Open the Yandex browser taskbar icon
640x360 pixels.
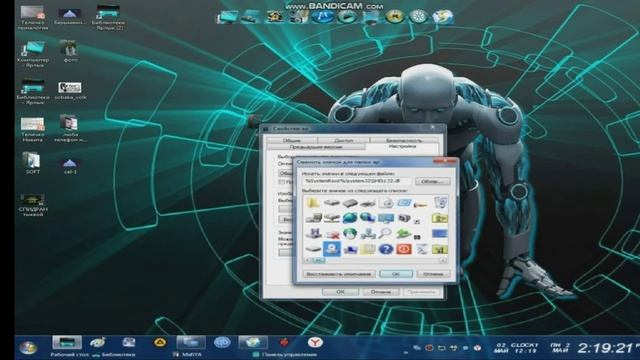315,343
